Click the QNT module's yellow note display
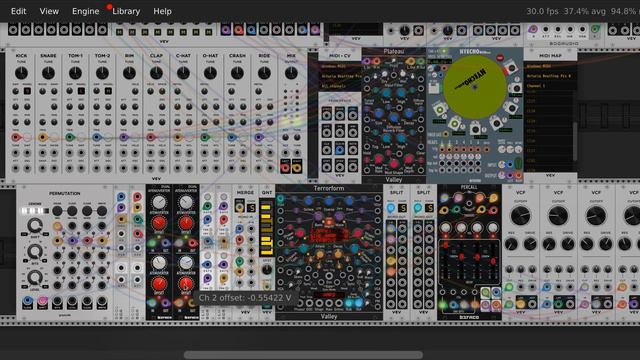Screen dimensions: 640x360 click(267, 228)
